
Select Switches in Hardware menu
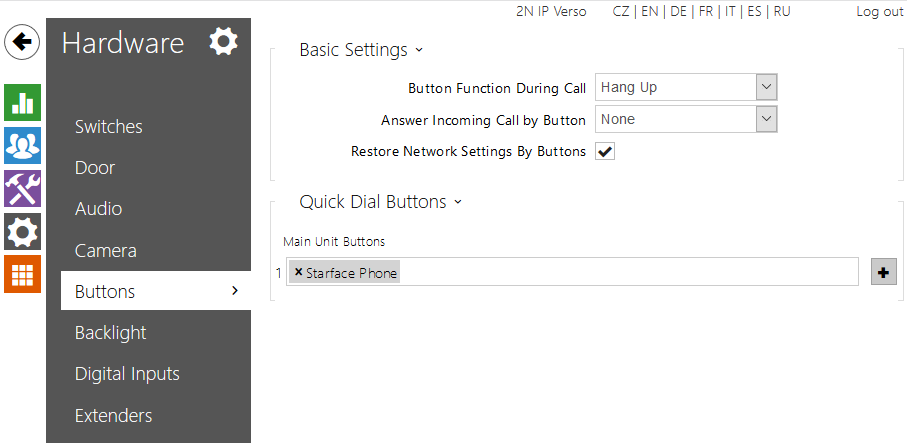coord(109,127)
